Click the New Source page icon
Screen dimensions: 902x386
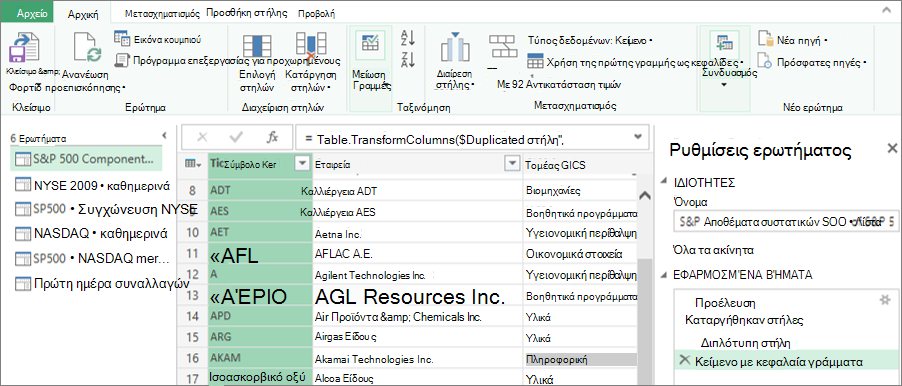[766, 39]
